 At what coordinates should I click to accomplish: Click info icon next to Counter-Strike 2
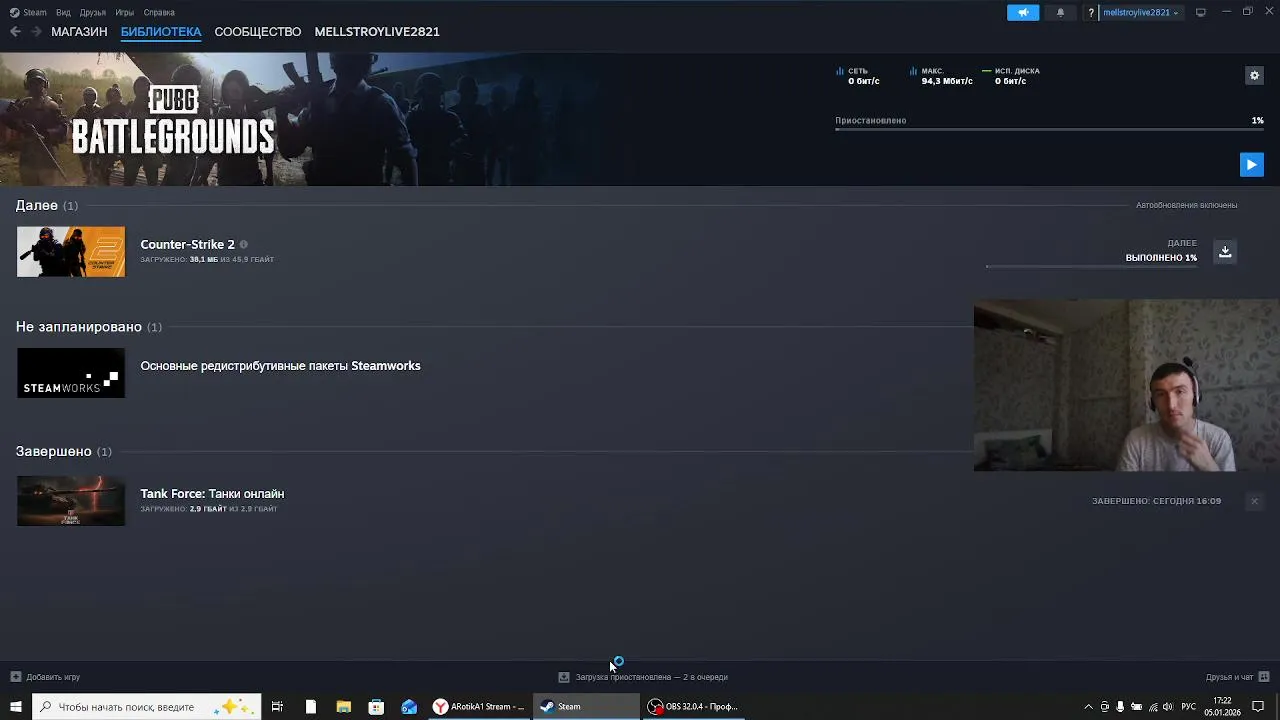pos(243,244)
